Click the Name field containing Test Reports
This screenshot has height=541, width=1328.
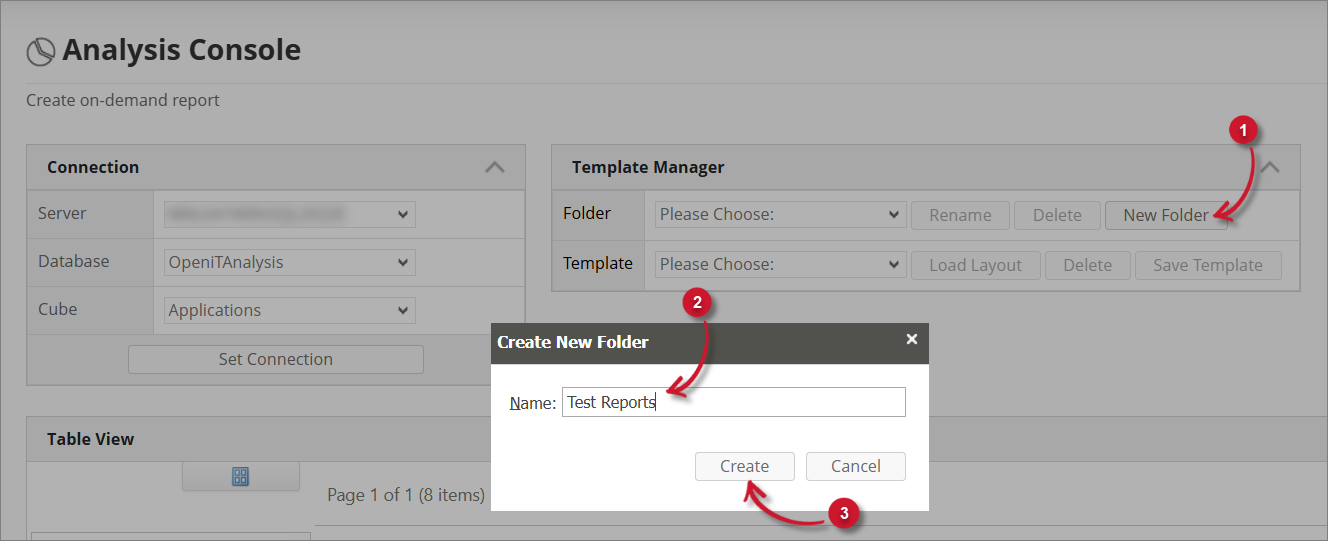734,402
